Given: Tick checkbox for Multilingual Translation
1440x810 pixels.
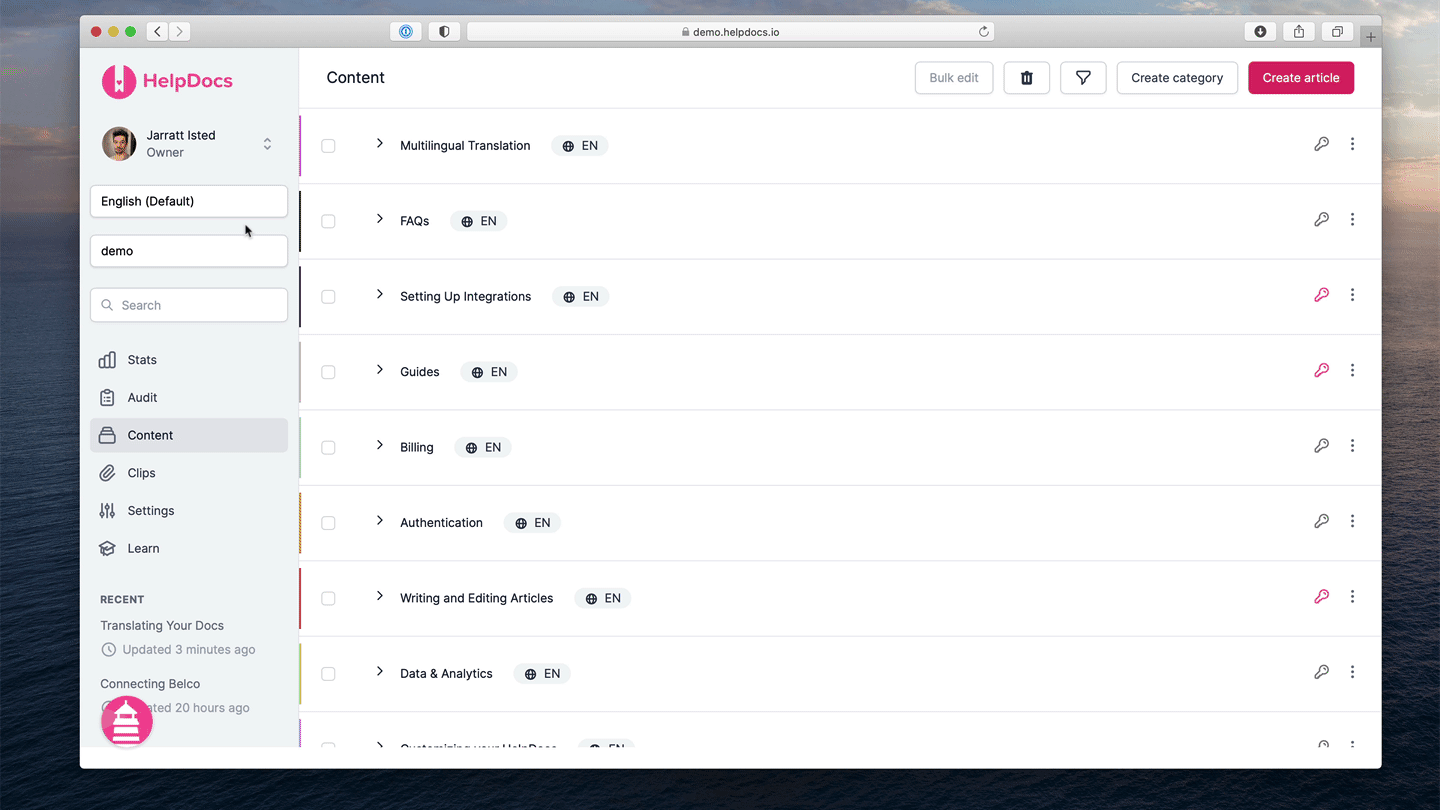Looking at the screenshot, I should coord(328,146).
